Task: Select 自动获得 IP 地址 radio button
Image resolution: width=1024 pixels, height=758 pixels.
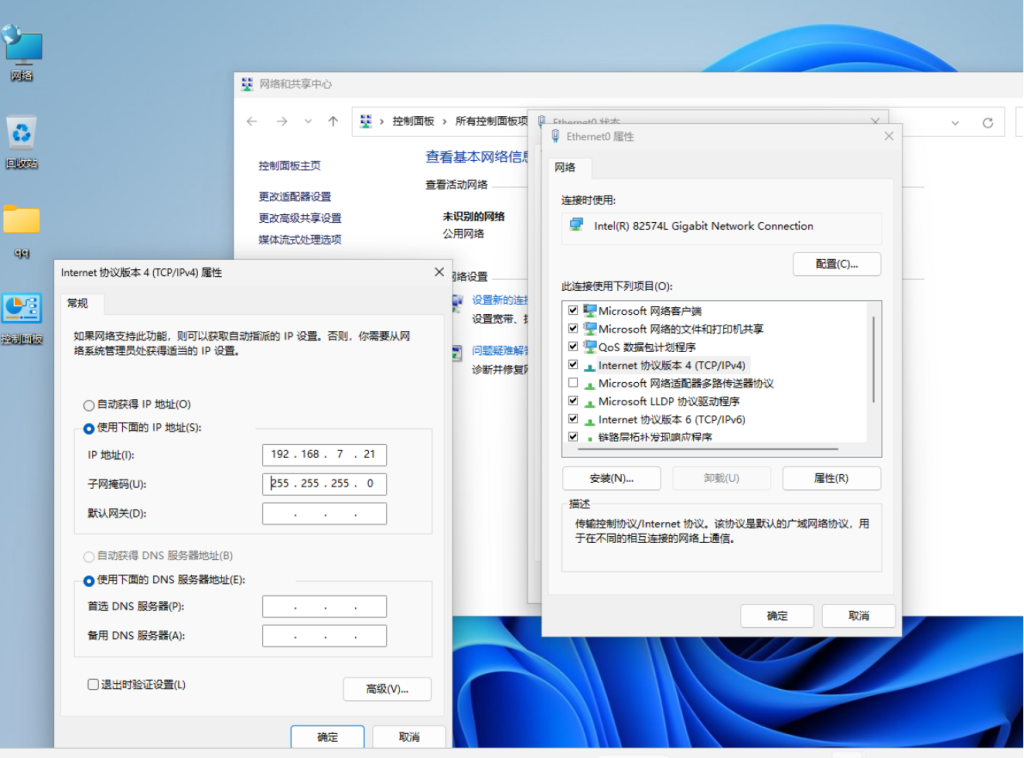Action: click(89, 405)
